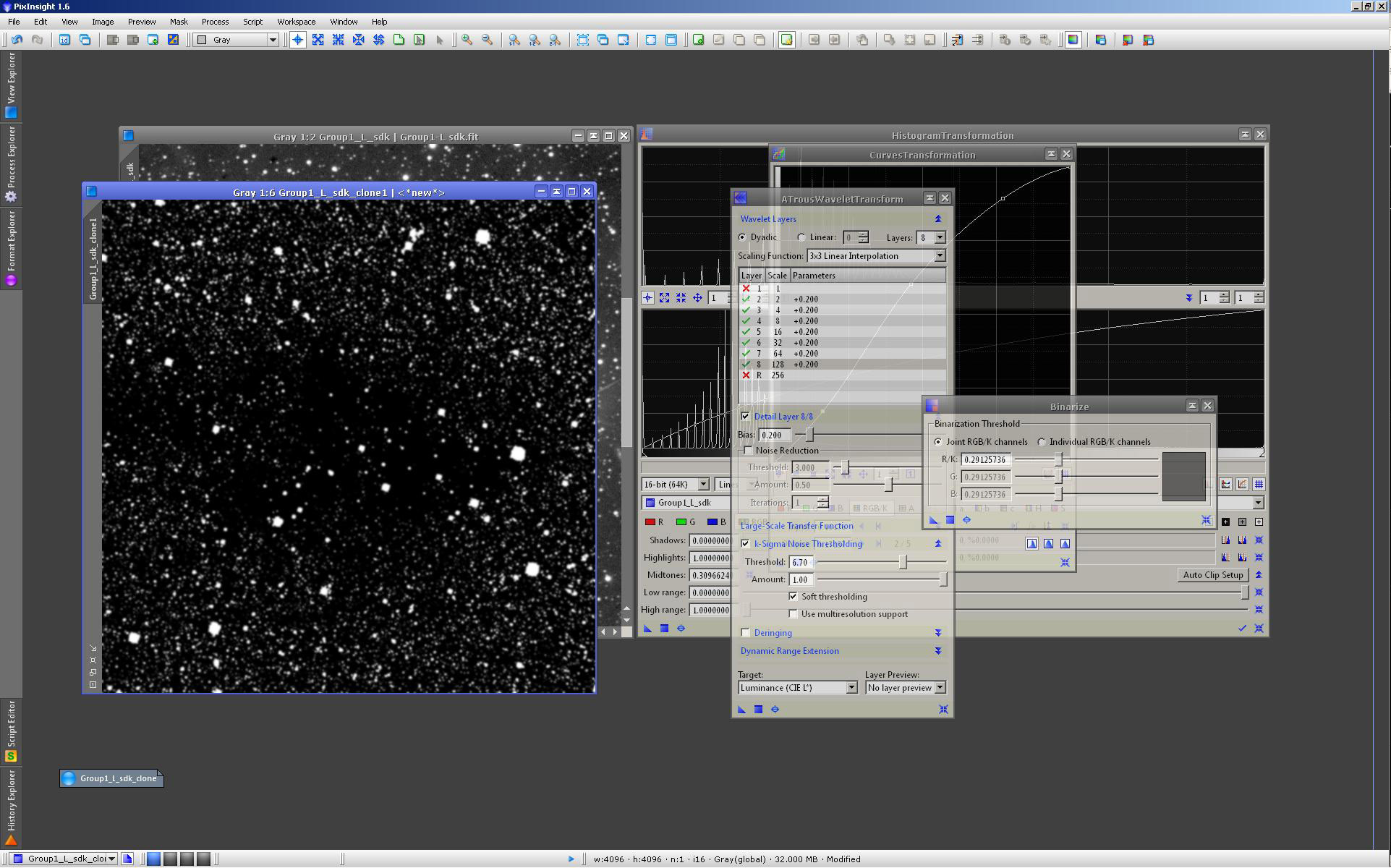The width and height of the screenshot is (1391, 868).
Task: Select the Zoom Out magnifier tool
Action: [x=488, y=40]
